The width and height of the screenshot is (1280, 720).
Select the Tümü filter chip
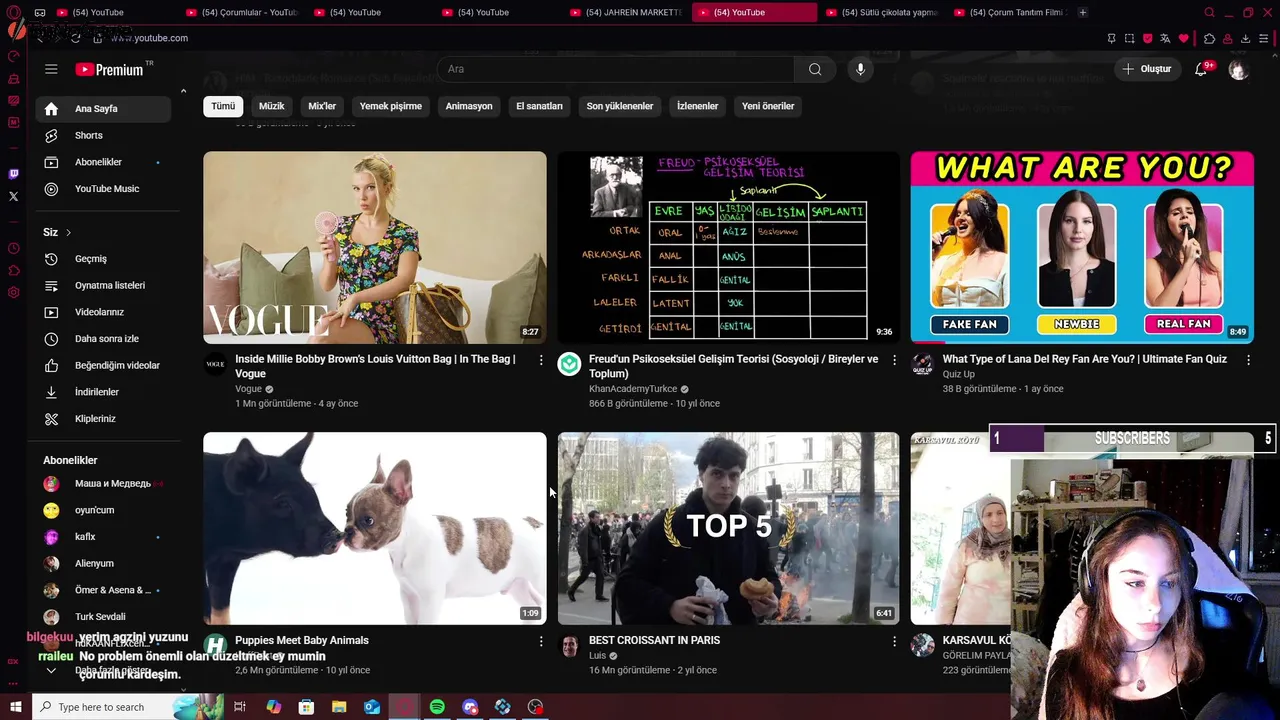coord(223,106)
